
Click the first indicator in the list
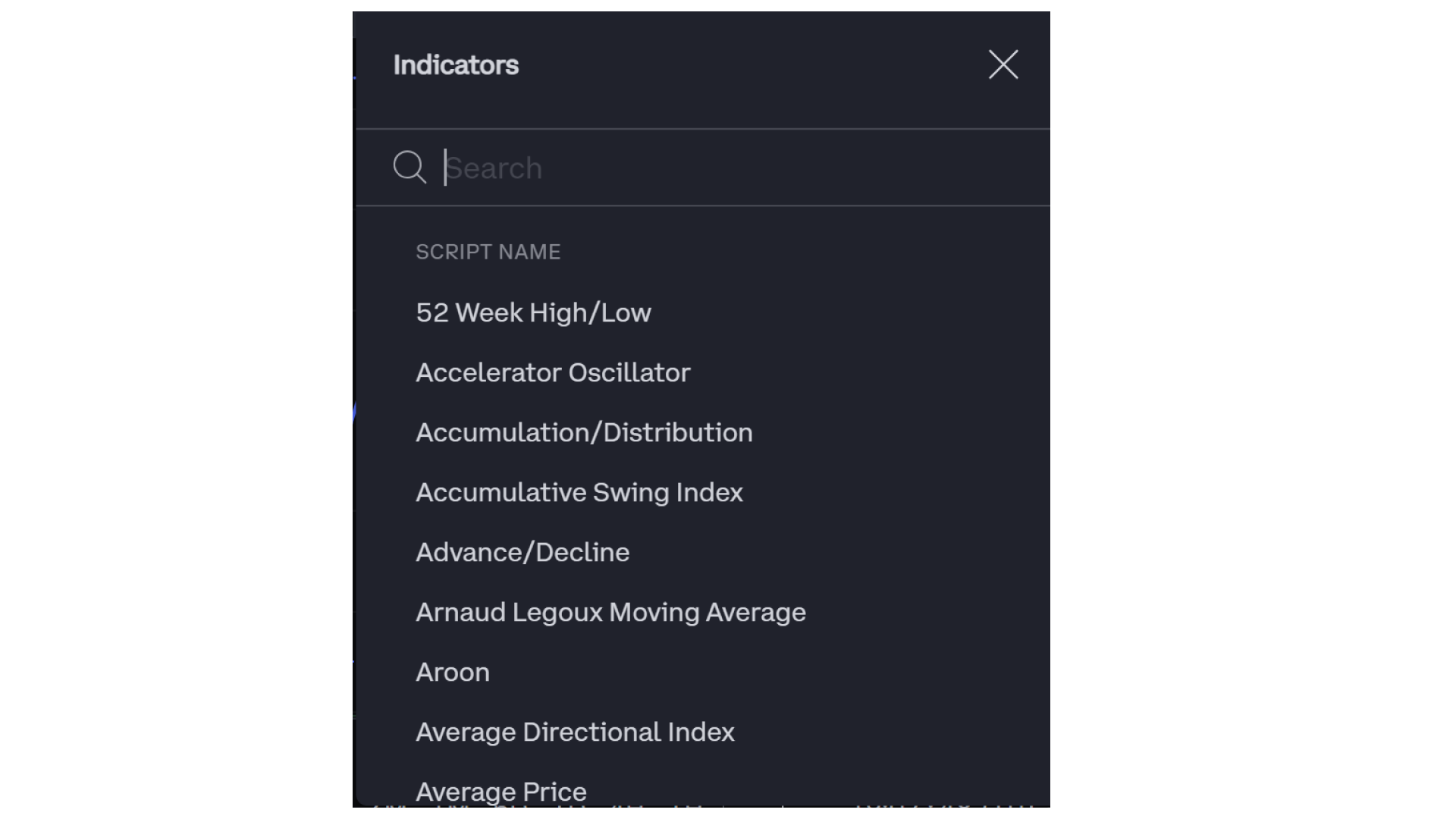(533, 312)
